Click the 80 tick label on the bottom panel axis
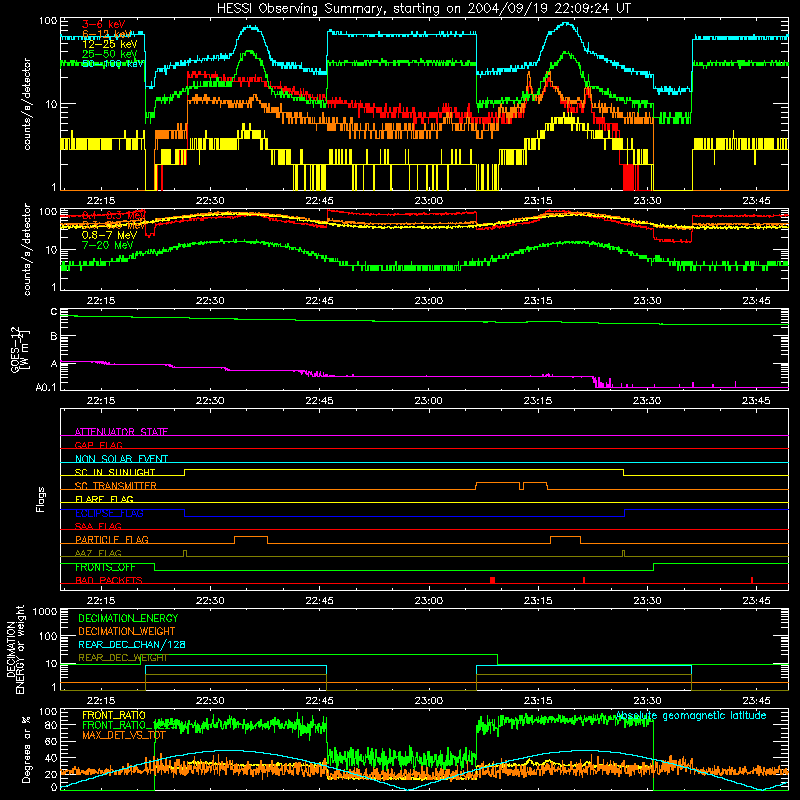 coord(52,725)
